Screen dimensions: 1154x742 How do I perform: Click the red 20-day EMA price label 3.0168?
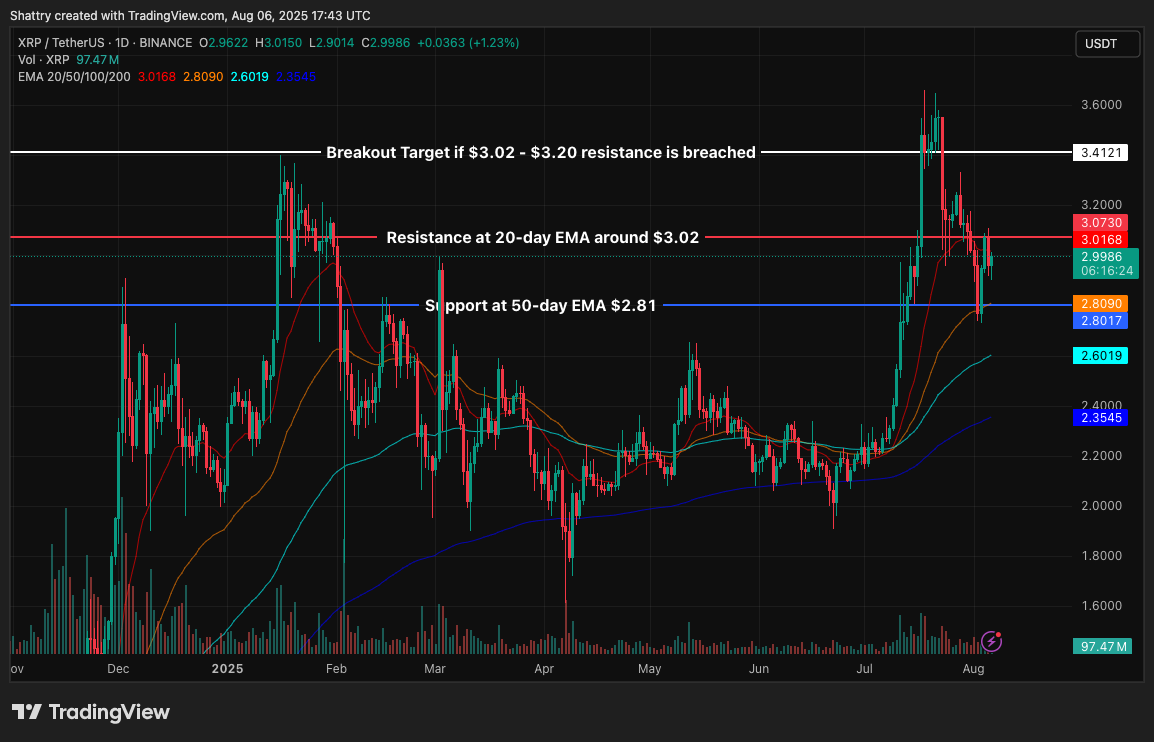pyautogui.click(x=1100, y=239)
